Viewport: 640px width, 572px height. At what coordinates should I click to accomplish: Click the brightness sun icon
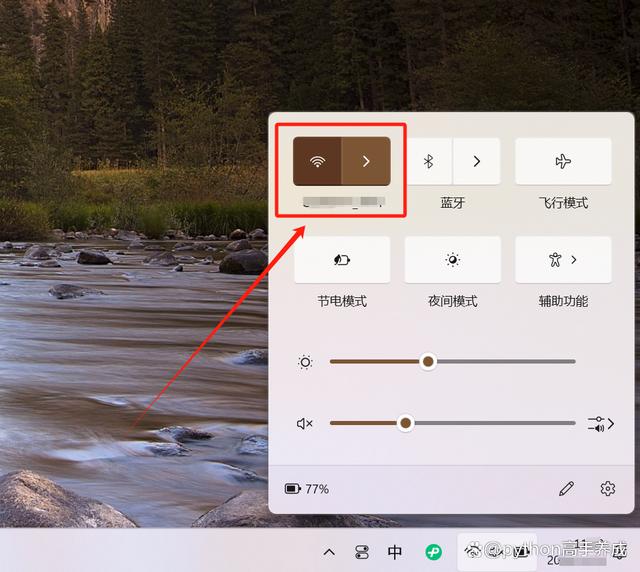click(x=305, y=362)
